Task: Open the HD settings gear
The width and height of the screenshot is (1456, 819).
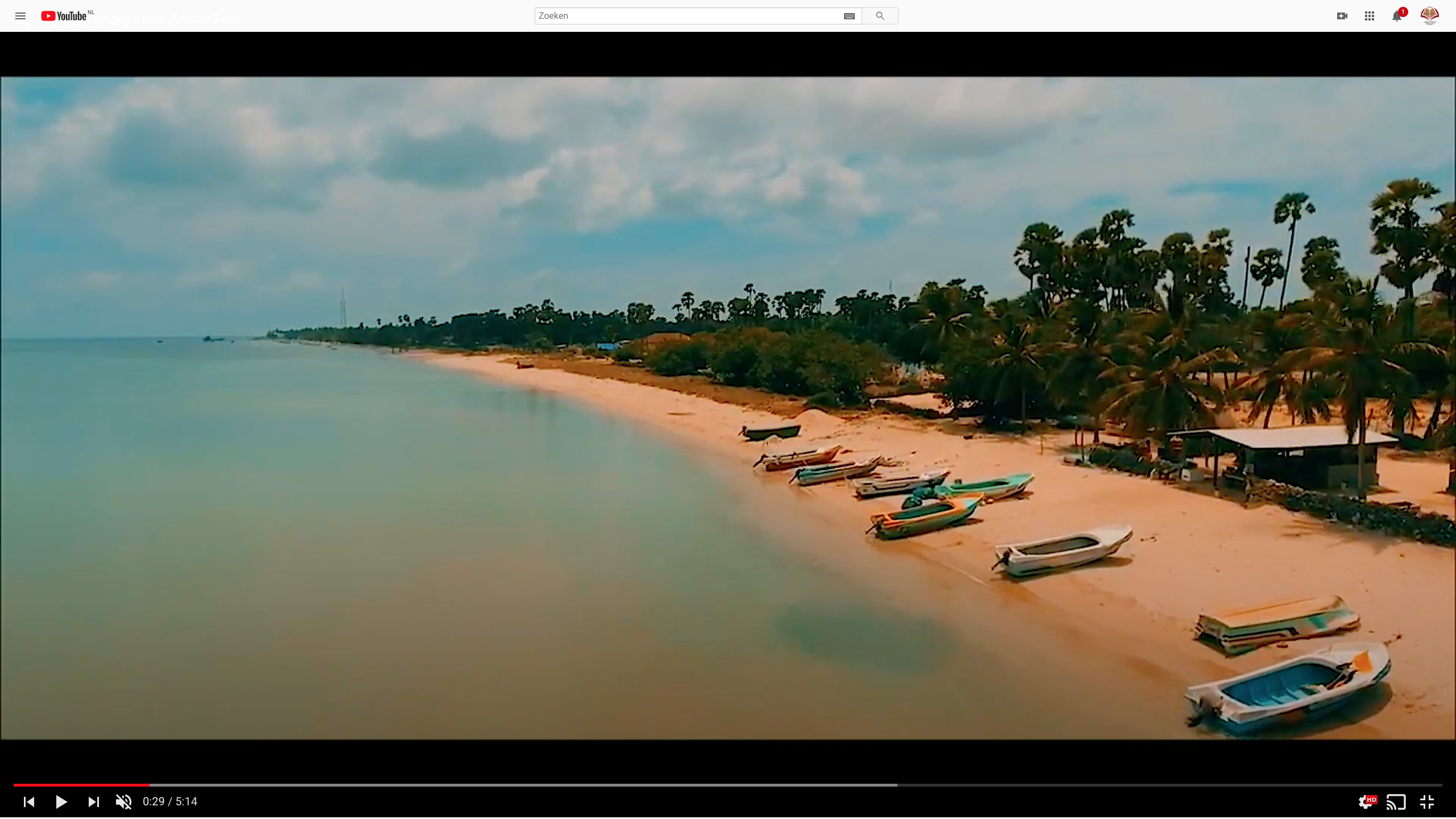Action: [1365, 802]
